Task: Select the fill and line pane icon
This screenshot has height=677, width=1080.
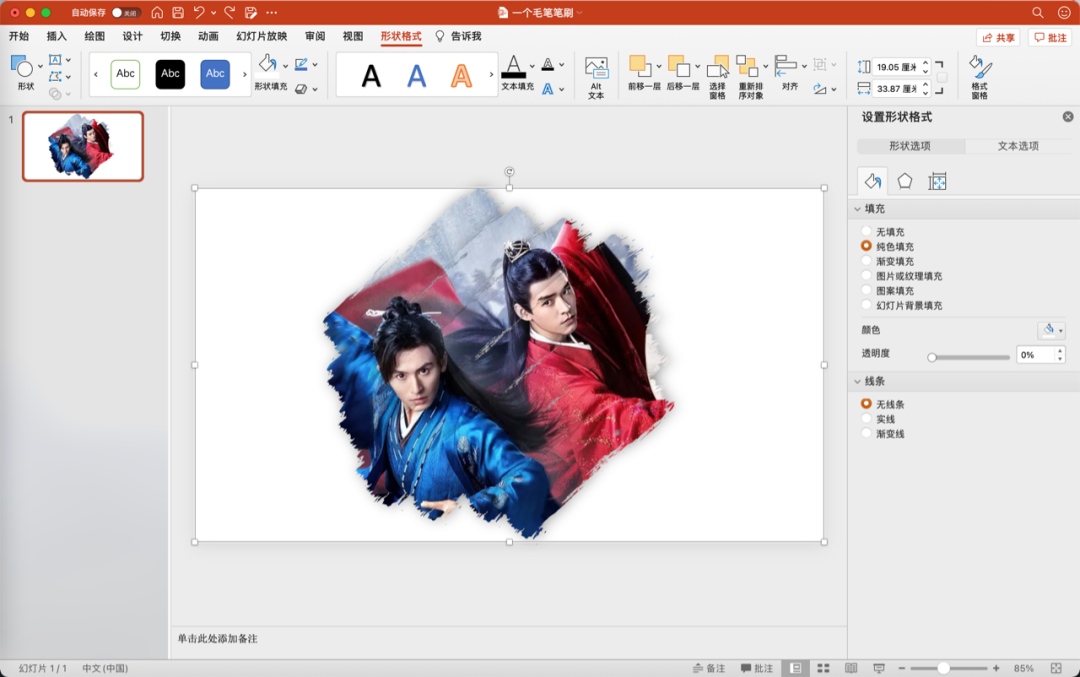Action: 873,181
